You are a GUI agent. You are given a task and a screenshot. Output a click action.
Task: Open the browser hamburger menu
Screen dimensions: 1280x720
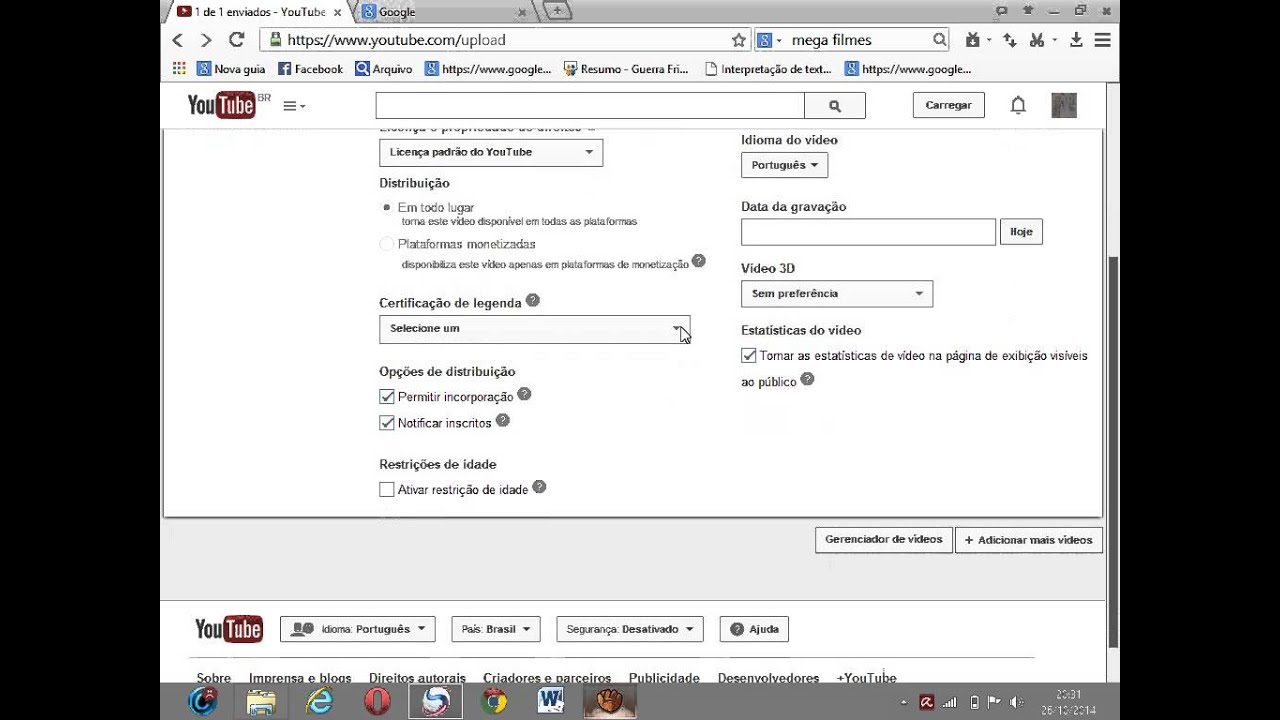click(1102, 40)
